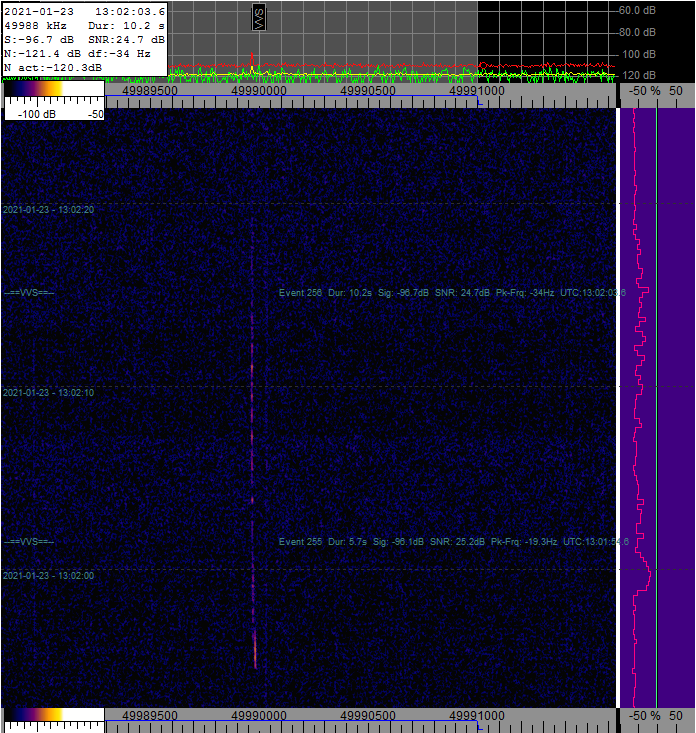The height and width of the screenshot is (733, 696).
Task: Click the VVS marker label in spectrum plot
Action: 259,18
